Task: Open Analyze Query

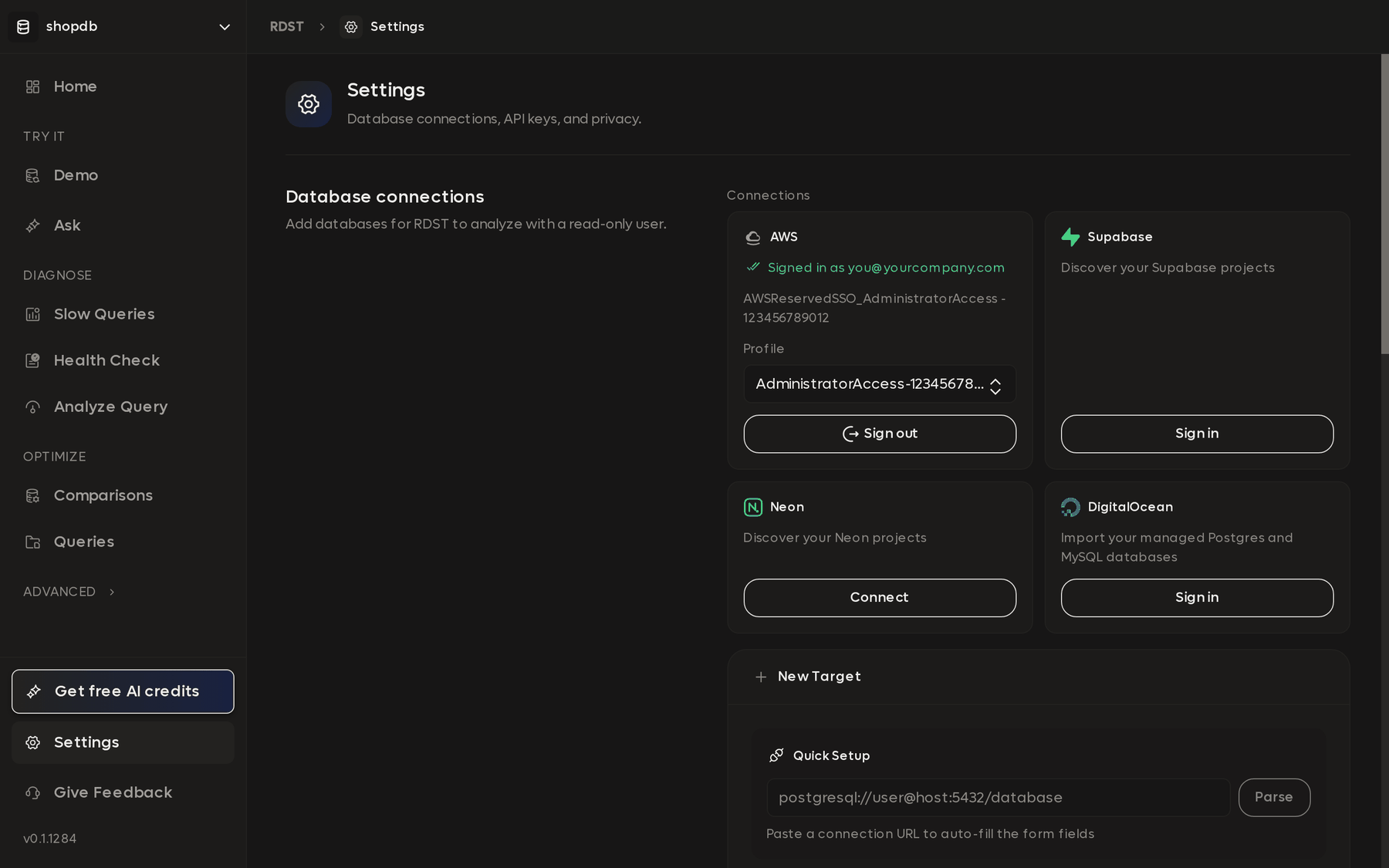Action: (x=123, y=407)
